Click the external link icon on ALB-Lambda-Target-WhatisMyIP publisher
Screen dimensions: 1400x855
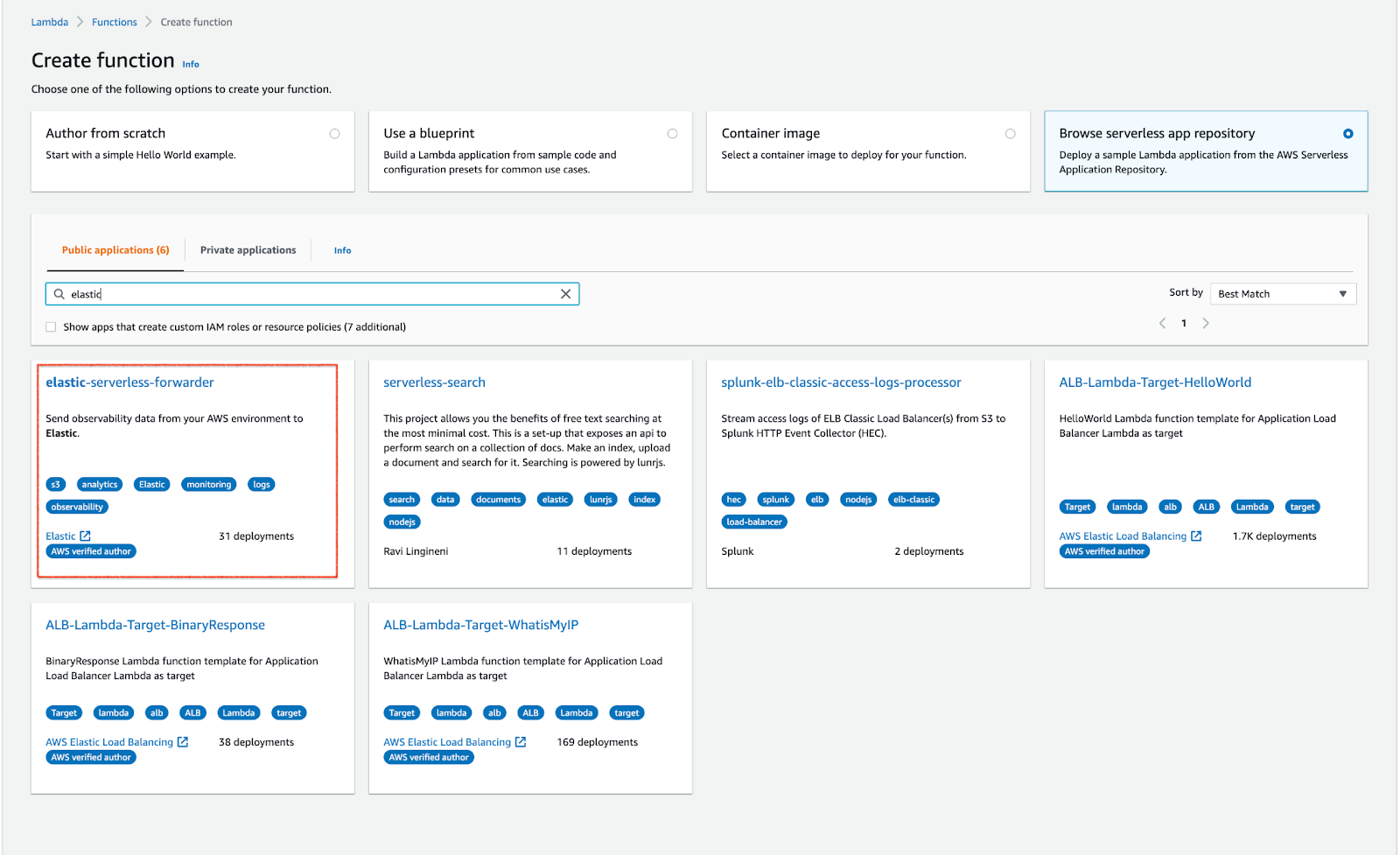click(522, 741)
